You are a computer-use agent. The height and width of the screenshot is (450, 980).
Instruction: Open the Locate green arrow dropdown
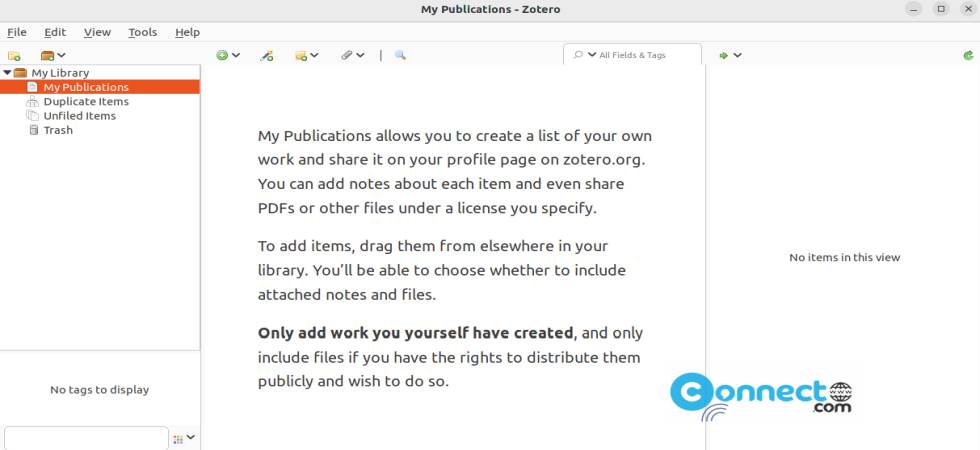tap(730, 55)
